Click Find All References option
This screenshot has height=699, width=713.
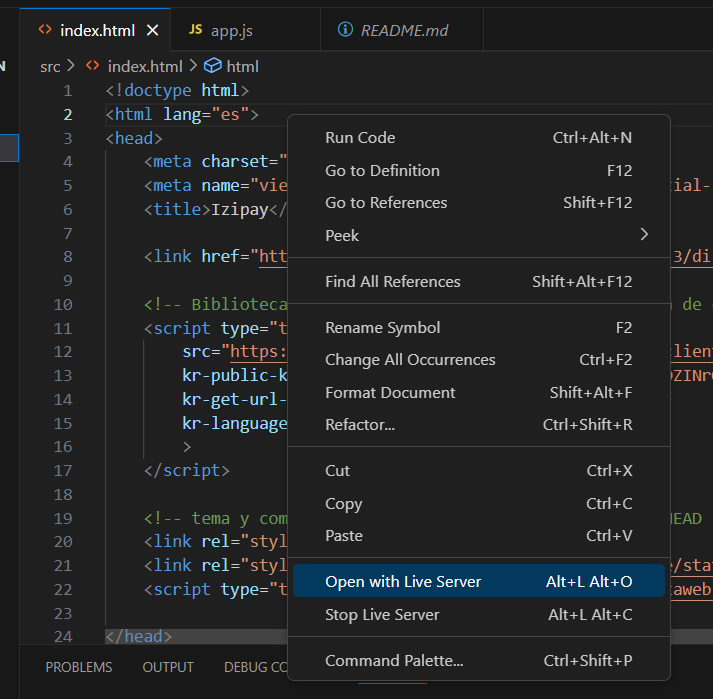[x=393, y=282]
